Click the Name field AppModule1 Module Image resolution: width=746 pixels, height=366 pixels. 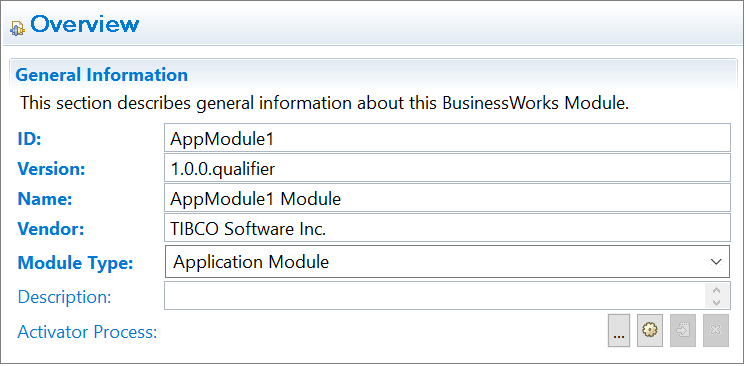[x=447, y=198]
